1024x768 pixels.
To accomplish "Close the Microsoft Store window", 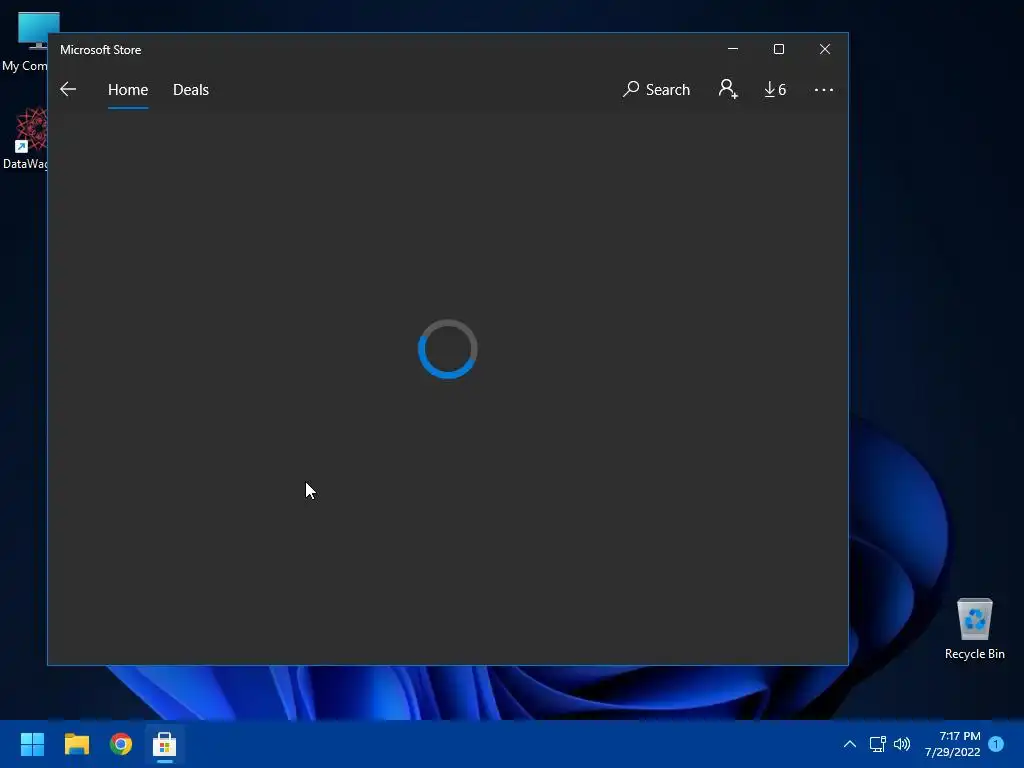I will [x=825, y=49].
